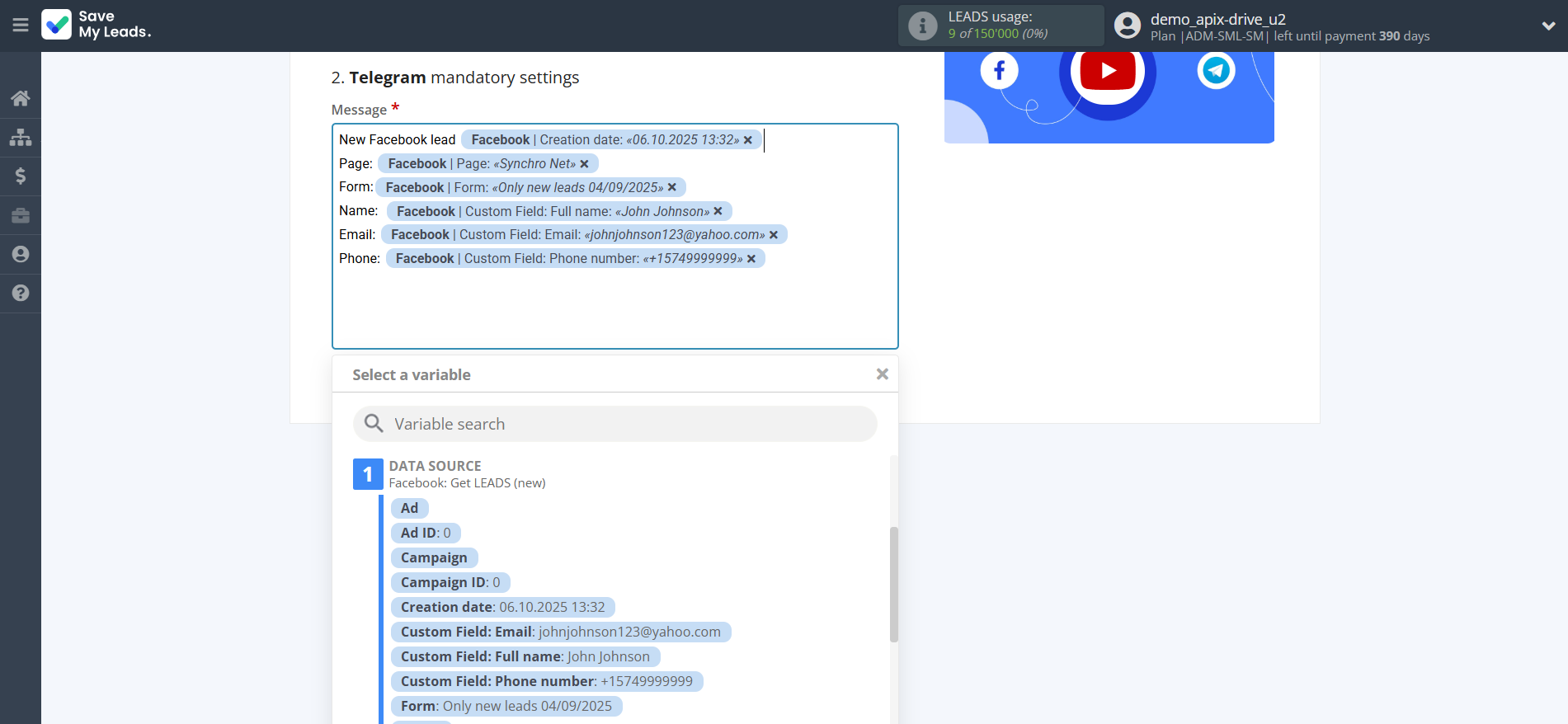Open the user profile sidebar icon

coord(21,254)
